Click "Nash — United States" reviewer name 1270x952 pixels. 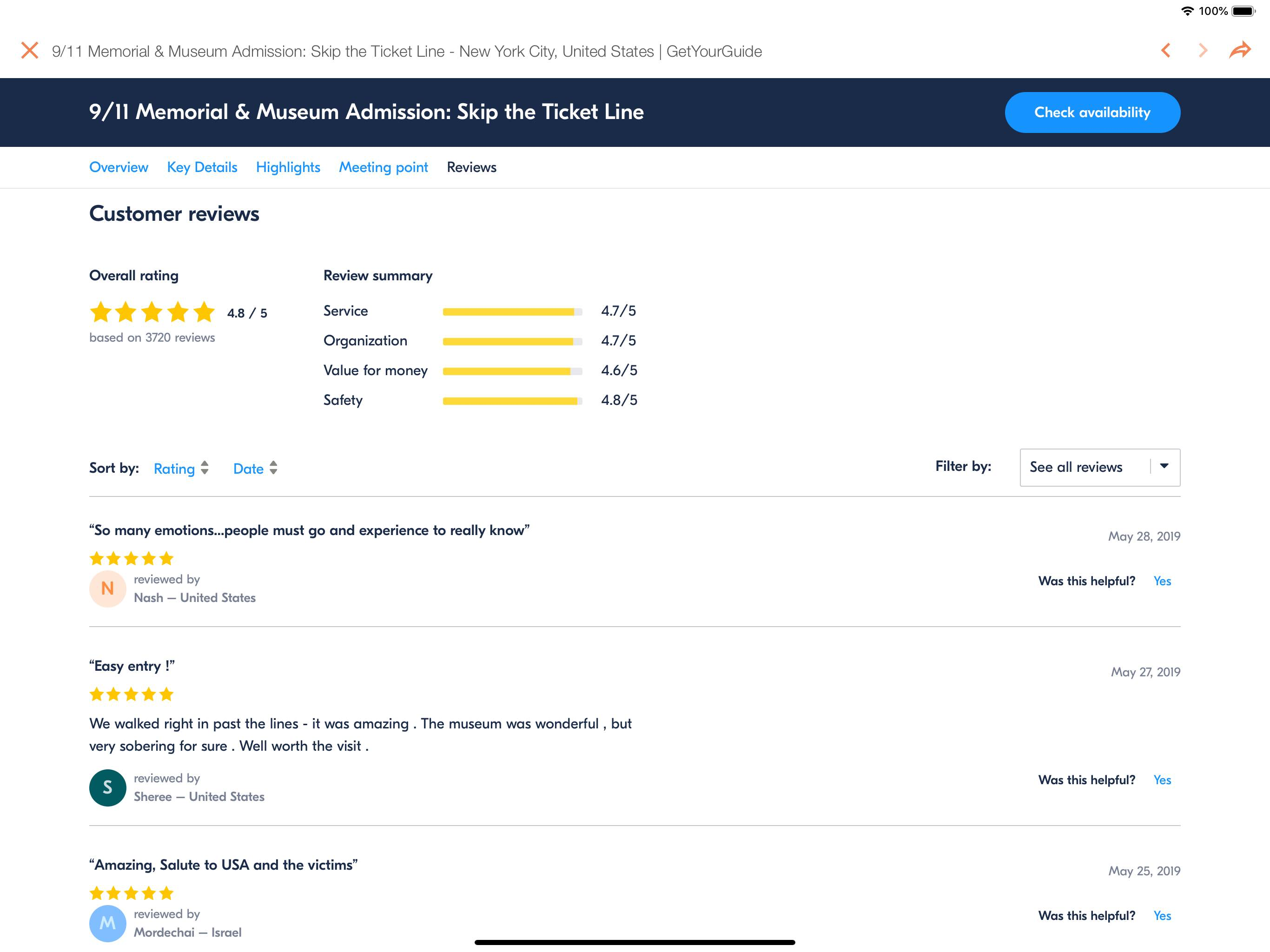click(195, 598)
